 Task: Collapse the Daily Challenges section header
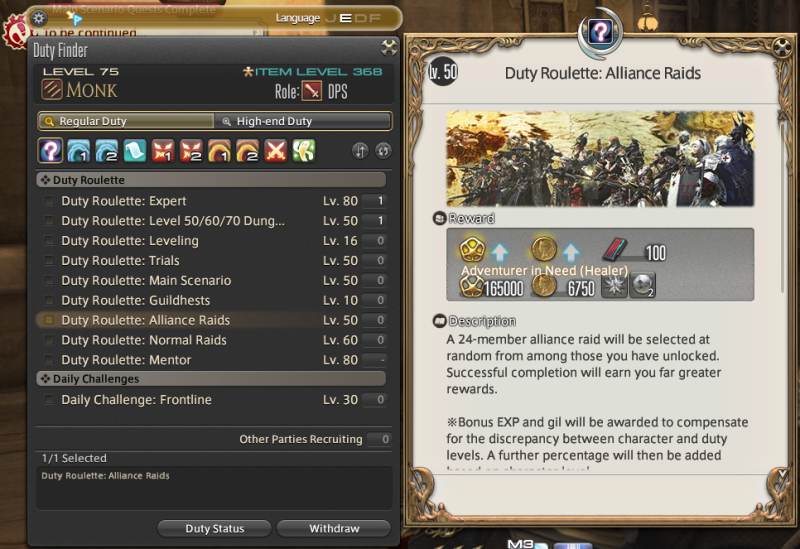[x=211, y=379]
